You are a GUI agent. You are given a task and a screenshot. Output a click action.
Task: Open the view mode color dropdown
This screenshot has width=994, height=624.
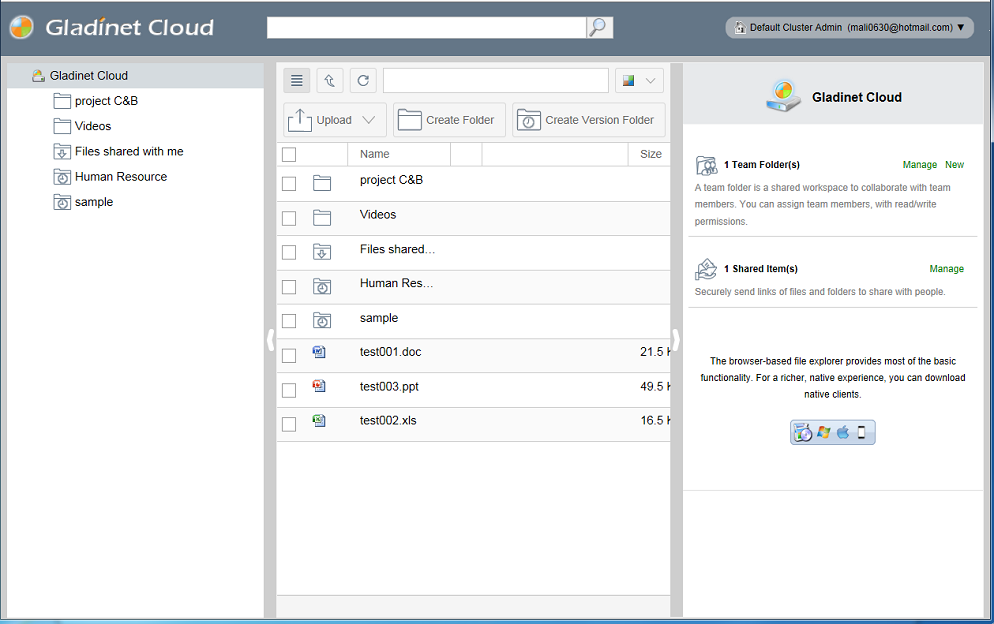point(640,81)
